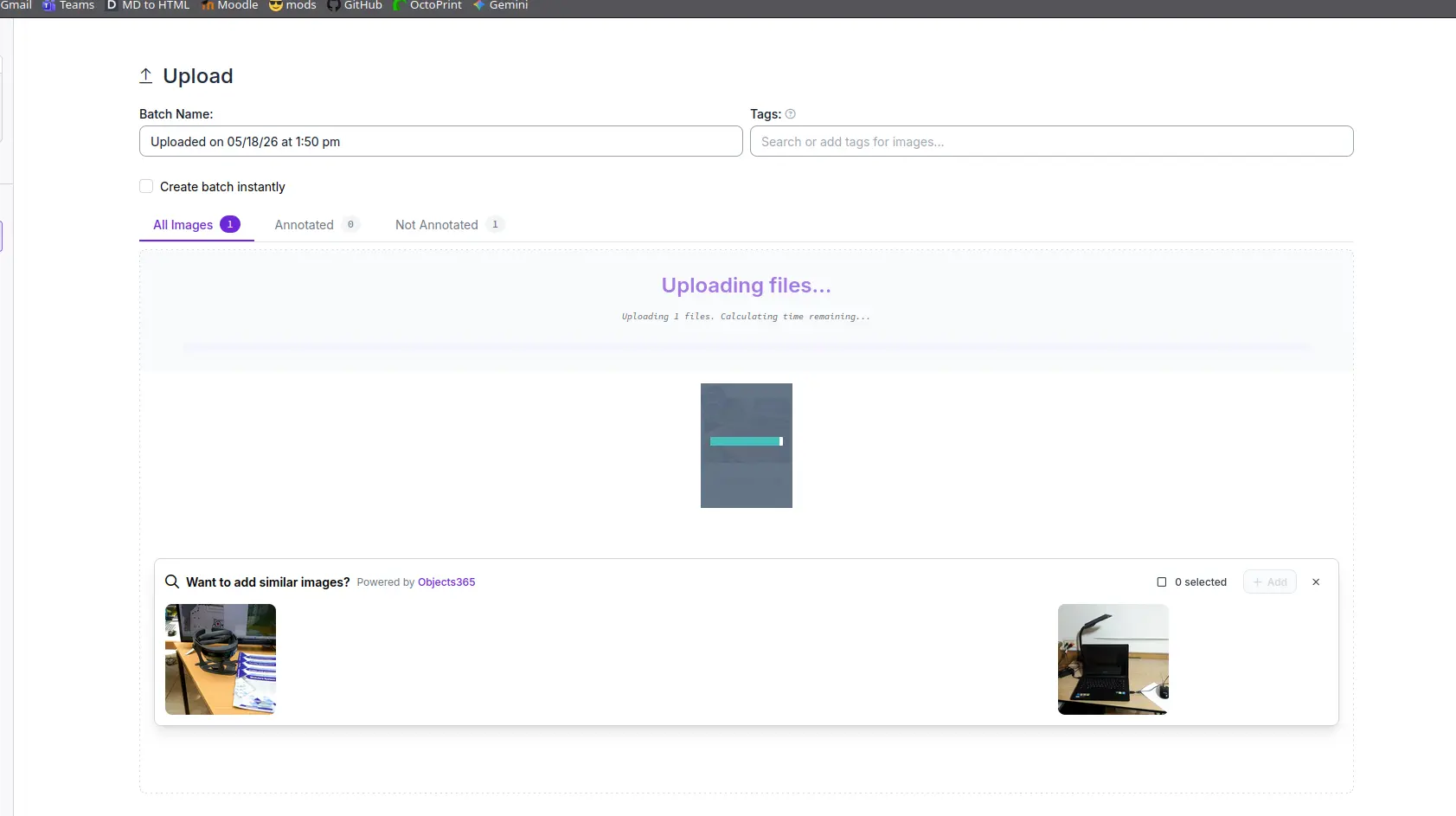
Task: Open the OctoPrint bookmark
Action: click(427, 5)
